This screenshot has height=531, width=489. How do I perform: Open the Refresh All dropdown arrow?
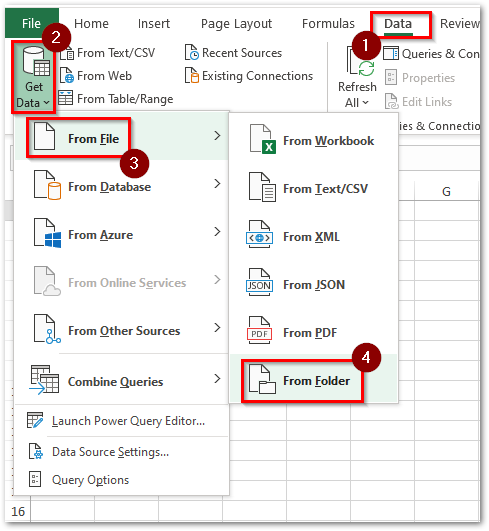pyautogui.click(x=365, y=102)
